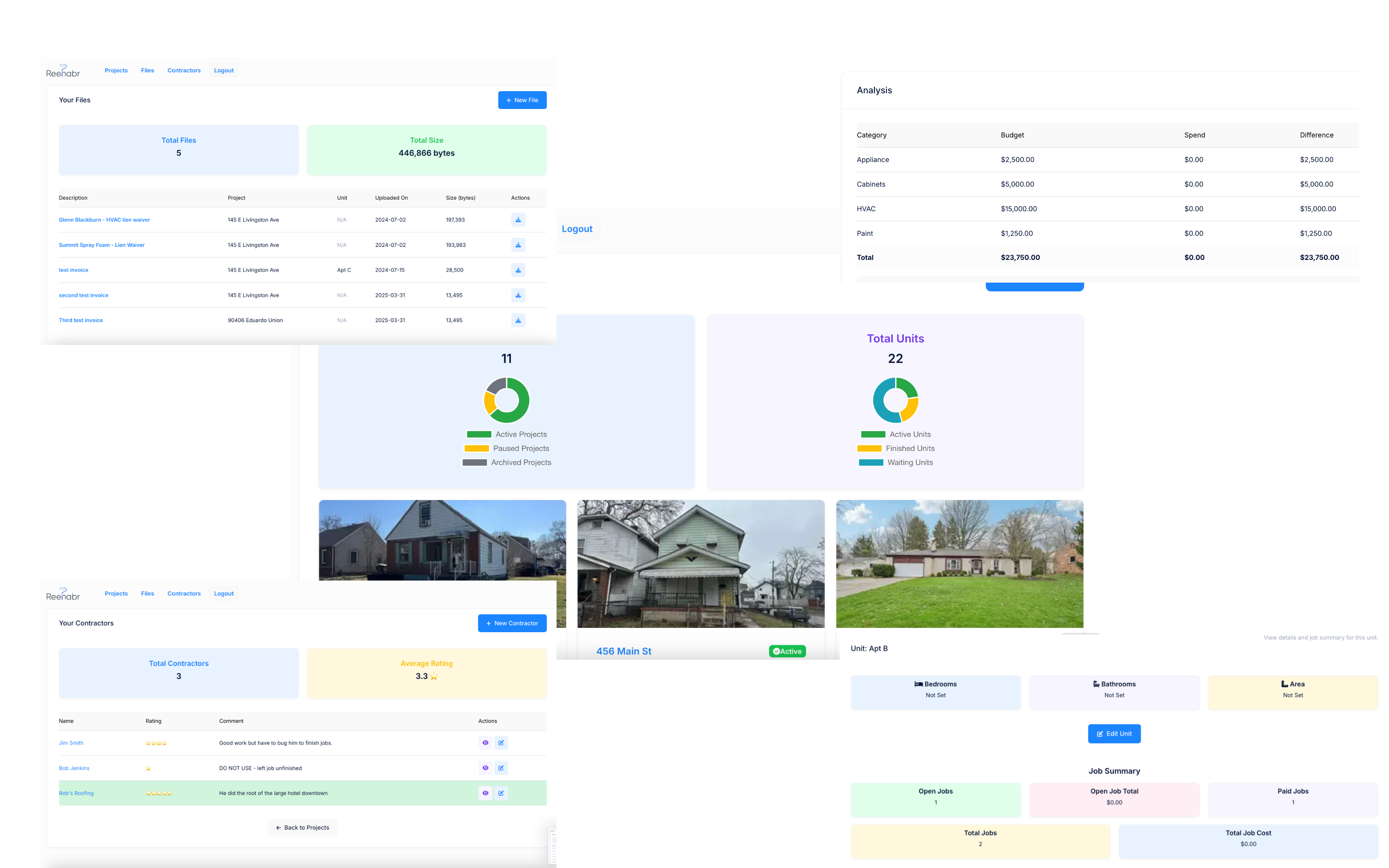Screen dimensions: 1389x868
Task: Edit contractor Rob's Roofing via pencil icon
Action: coord(501,793)
